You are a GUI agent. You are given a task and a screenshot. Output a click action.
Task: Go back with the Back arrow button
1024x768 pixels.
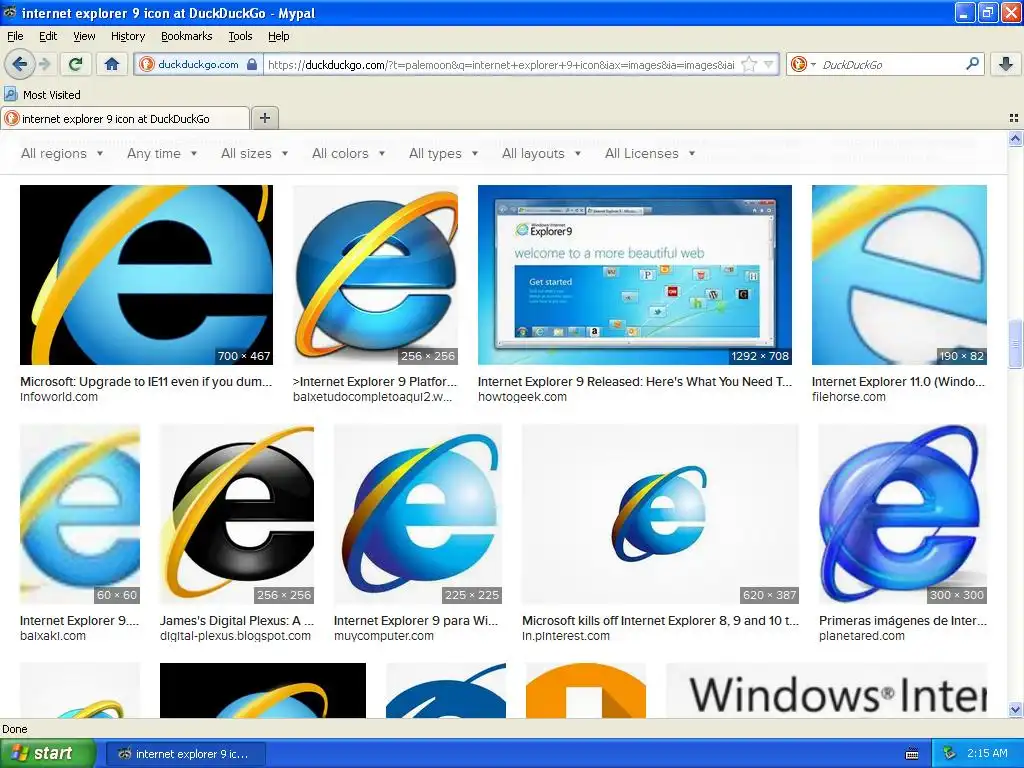[x=19, y=64]
